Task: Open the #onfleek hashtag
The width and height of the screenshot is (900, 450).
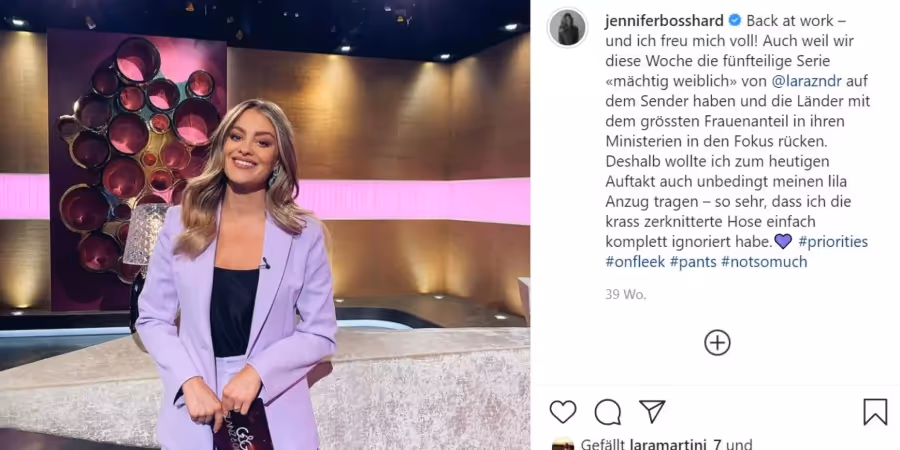Action: (x=635, y=262)
